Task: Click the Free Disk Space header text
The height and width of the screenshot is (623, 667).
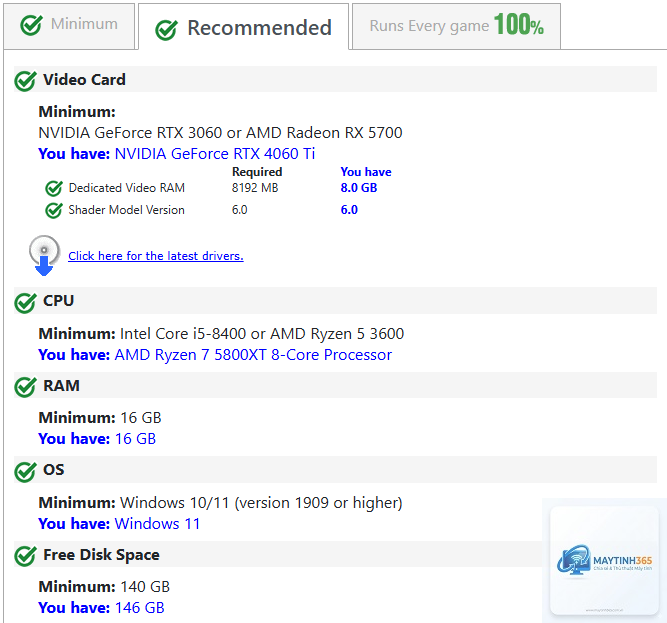Action: click(101, 555)
